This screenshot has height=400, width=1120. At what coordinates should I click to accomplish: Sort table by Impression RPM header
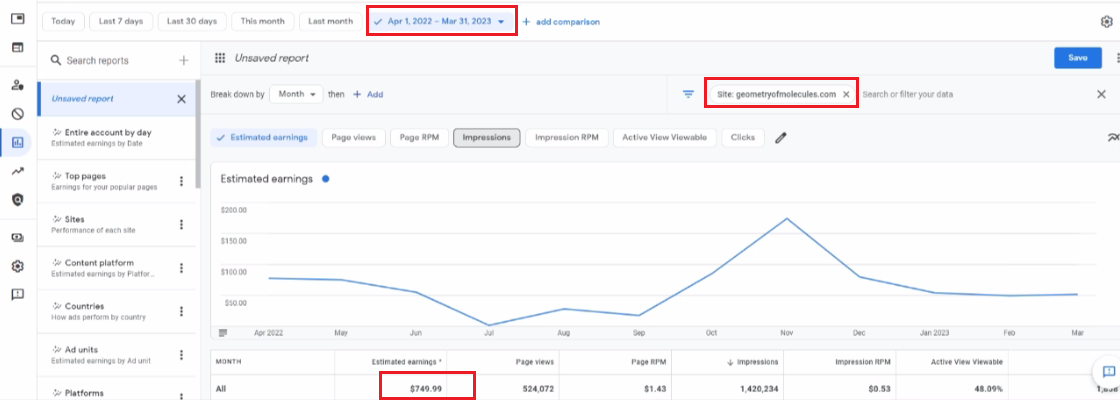click(861, 362)
